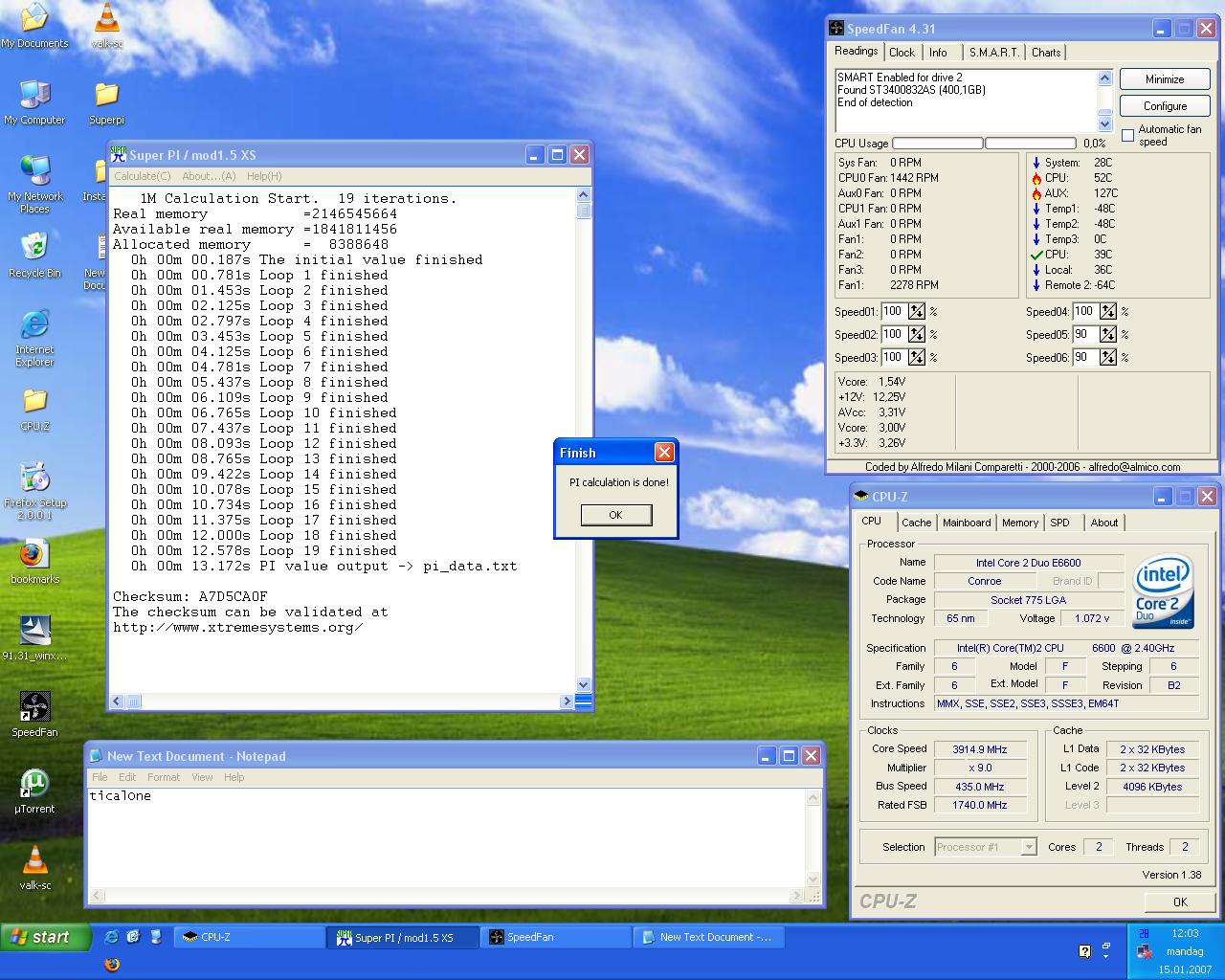Screen dimensions: 1225x980
Task: Switch to the Info tab in SpeedFan
Action: click(938, 53)
